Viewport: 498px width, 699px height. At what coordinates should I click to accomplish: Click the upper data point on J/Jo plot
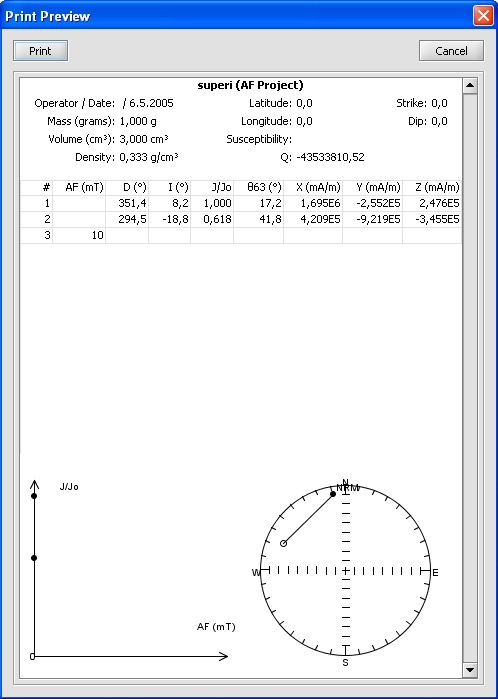click(x=34, y=496)
